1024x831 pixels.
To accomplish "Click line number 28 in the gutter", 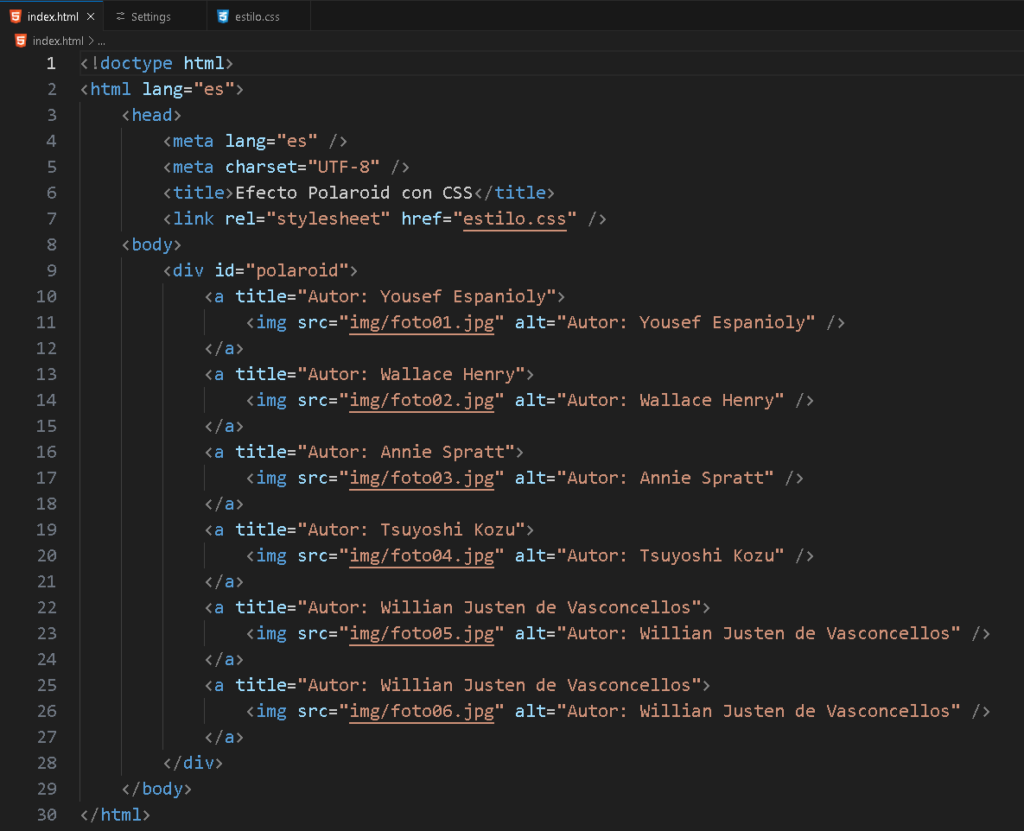I will pos(47,763).
